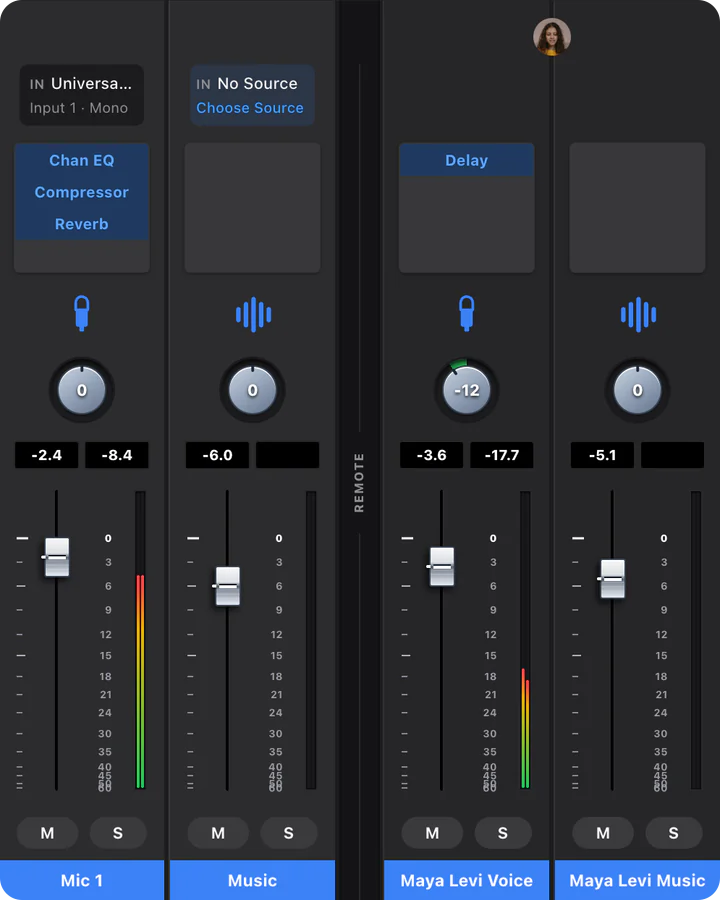Open the Chan EQ plug-in on Mic 1
This screenshot has width=720, height=900.
click(x=82, y=160)
